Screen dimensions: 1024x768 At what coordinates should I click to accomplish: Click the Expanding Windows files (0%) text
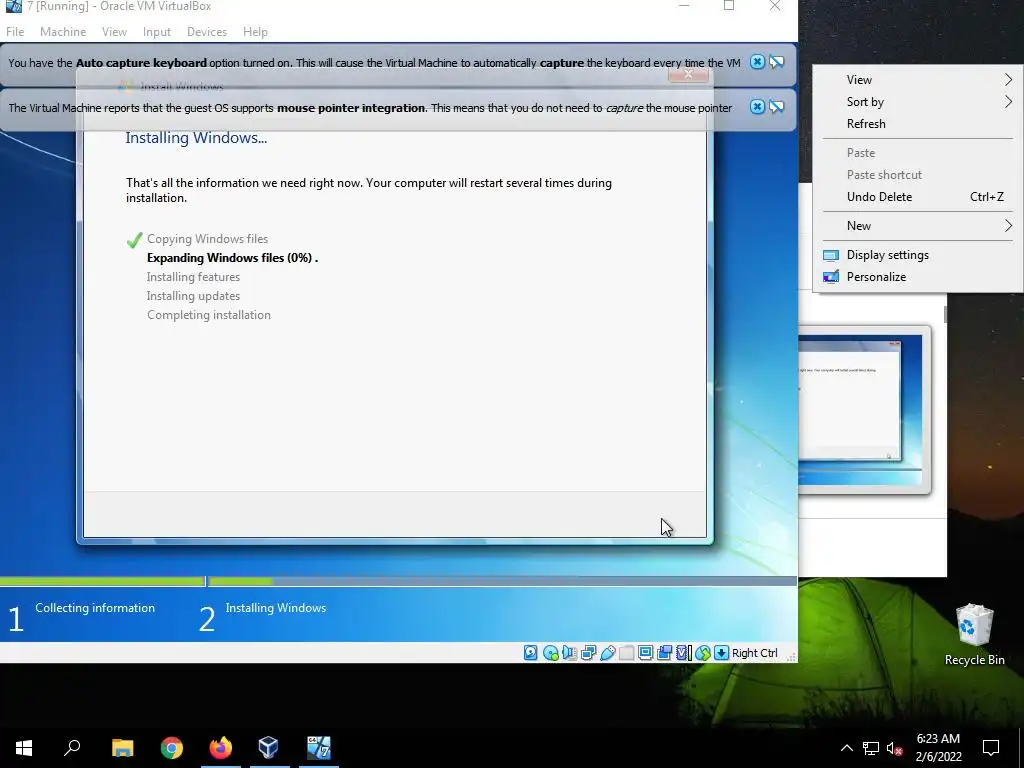pyautogui.click(x=232, y=258)
